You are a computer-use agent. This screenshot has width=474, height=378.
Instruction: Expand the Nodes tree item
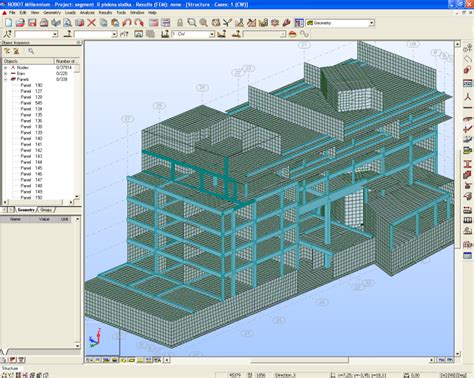point(5,68)
